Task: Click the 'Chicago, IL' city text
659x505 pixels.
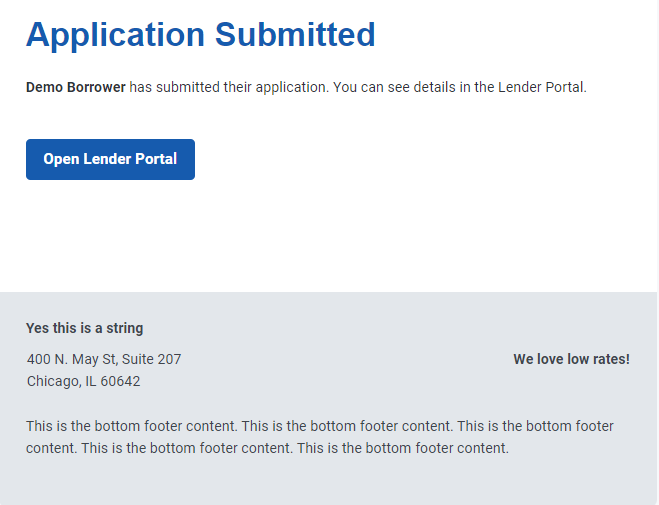Action: 61,381
